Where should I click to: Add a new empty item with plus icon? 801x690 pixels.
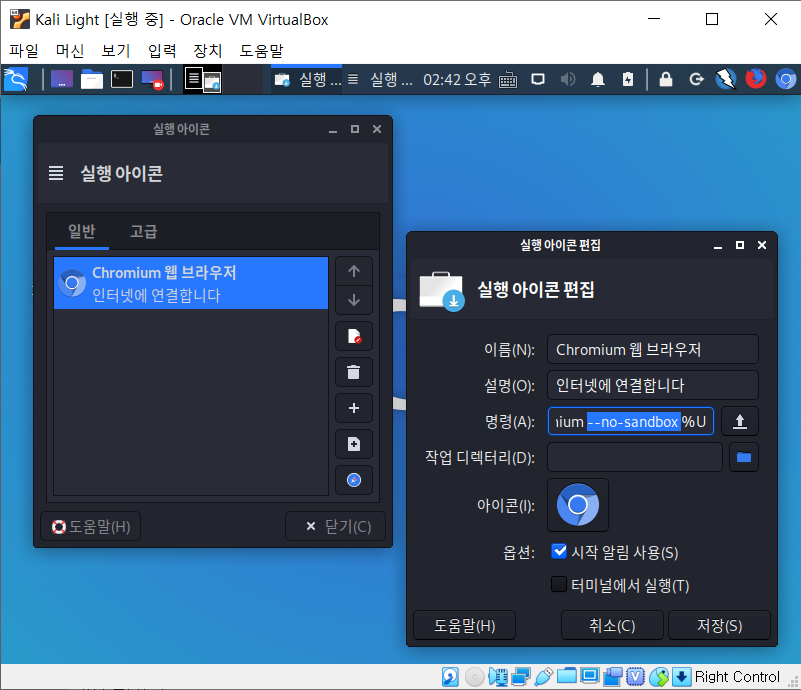pos(354,408)
